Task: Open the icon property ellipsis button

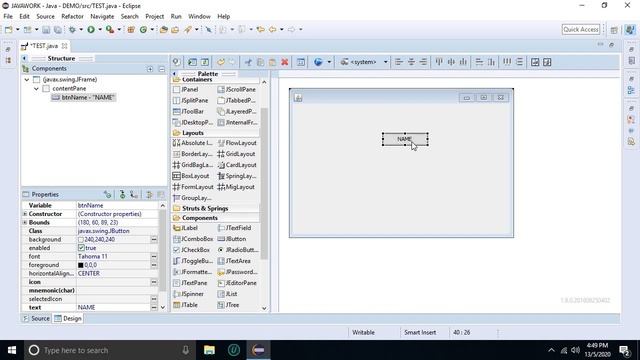Action: coord(154,282)
